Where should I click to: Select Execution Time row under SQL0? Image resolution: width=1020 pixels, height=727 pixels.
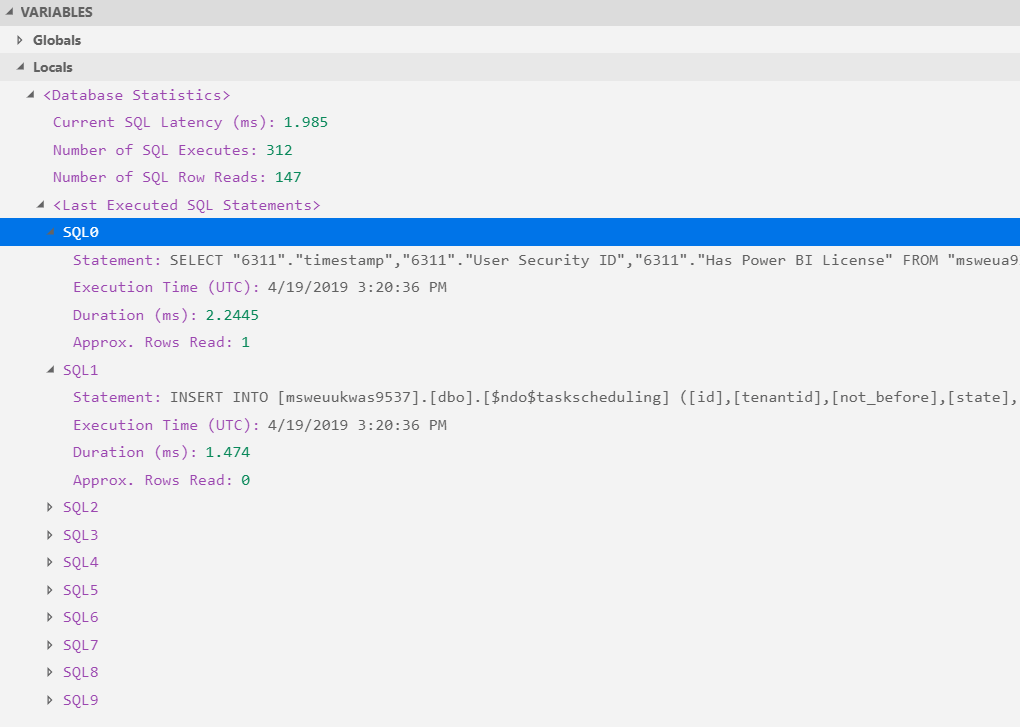[510, 287]
